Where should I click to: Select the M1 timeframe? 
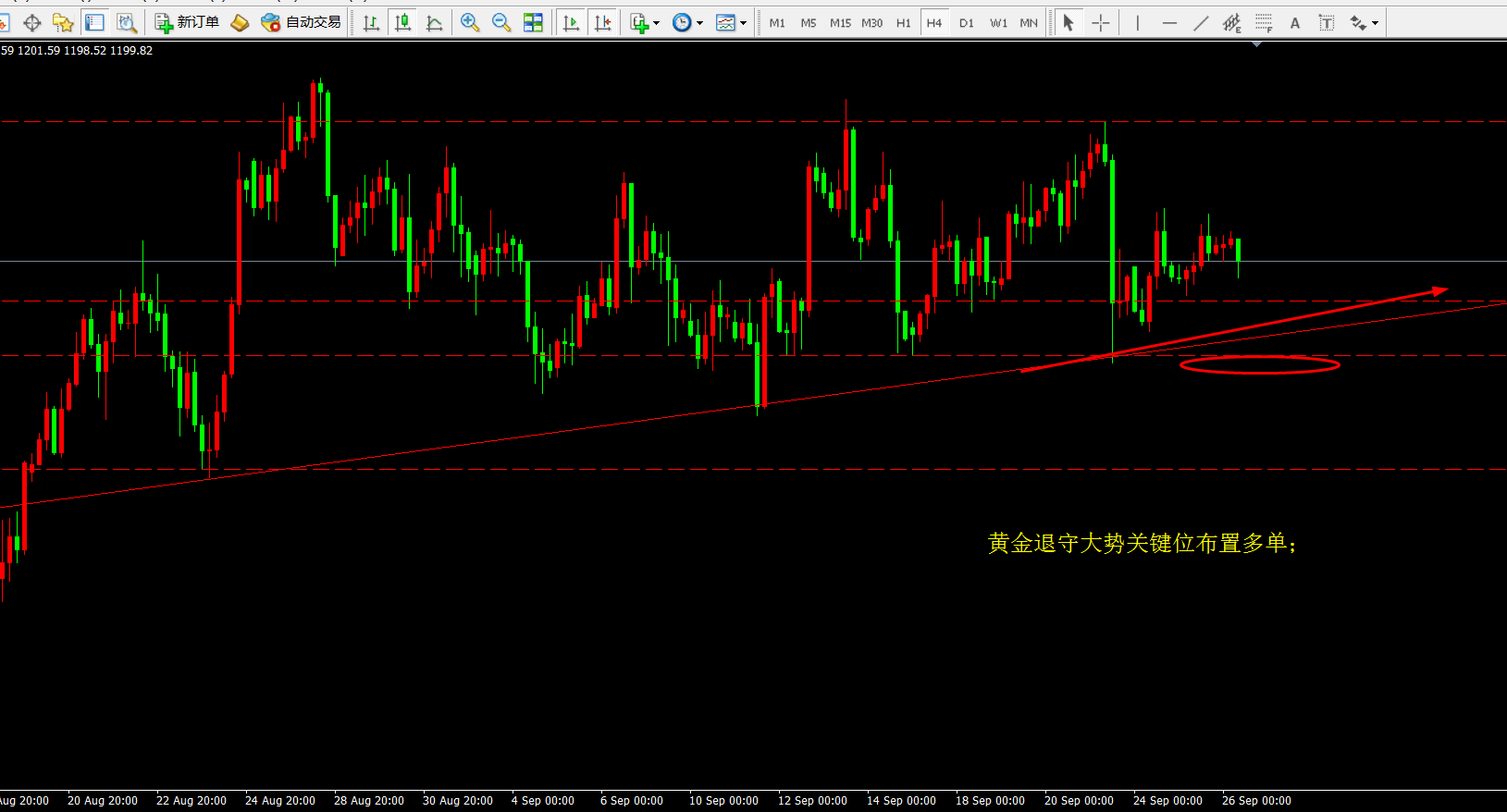click(x=777, y=23)
